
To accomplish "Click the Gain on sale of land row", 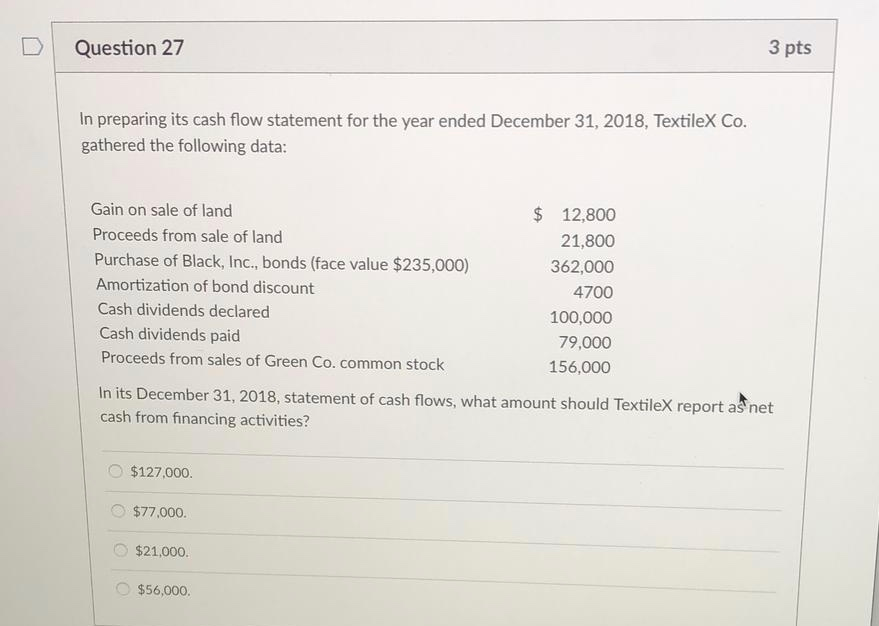I will (x=162, y=210).
